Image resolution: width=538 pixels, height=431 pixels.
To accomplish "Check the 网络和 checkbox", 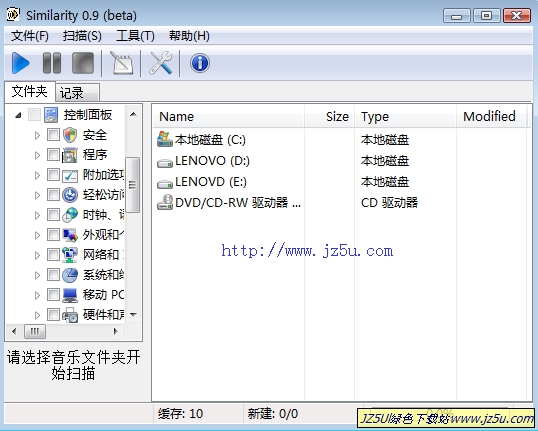I will (x=53, y=255).
